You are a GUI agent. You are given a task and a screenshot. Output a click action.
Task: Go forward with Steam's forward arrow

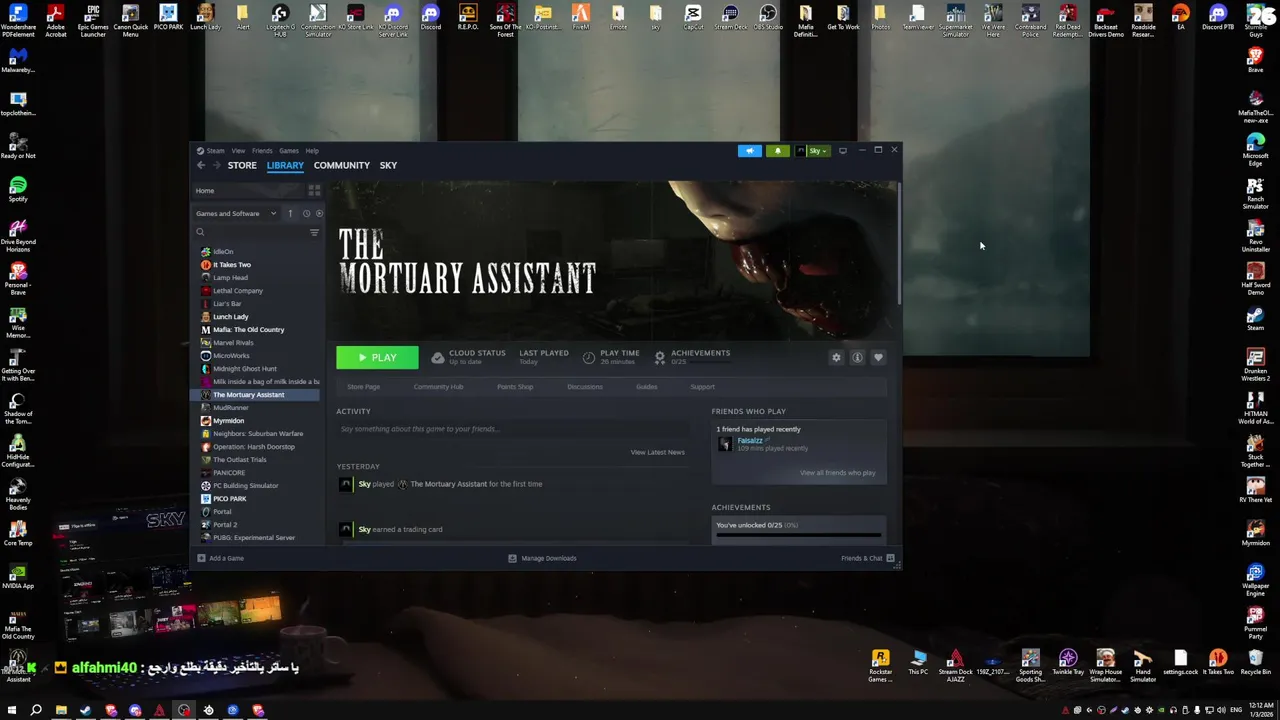coord(215,165)
